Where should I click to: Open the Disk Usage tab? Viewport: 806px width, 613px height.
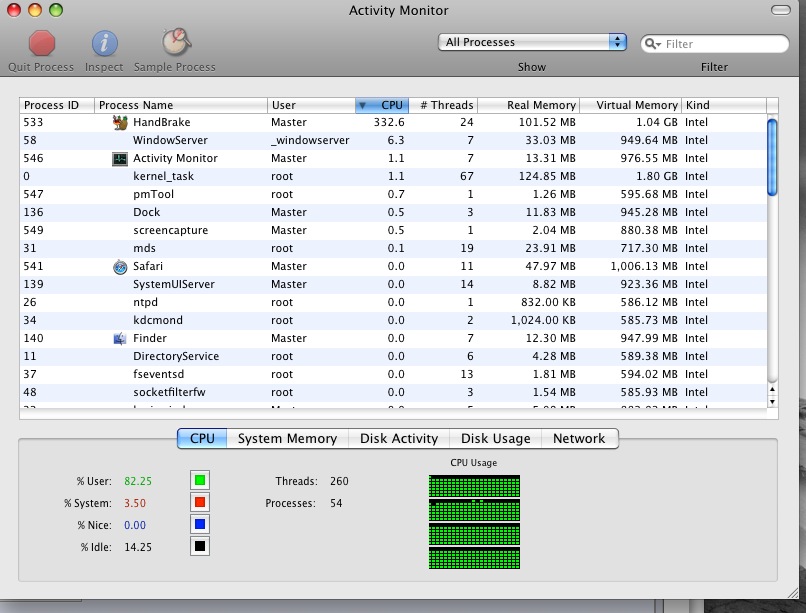point(496,438)
